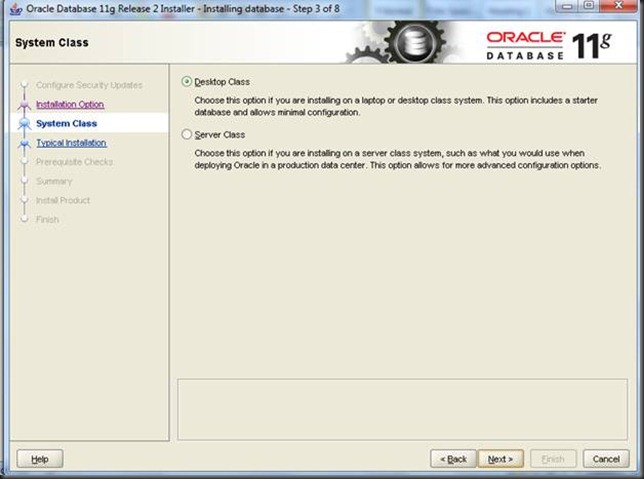Close the installer window
This screenshot has width=644, height=479.
click(x=619, y=5)
